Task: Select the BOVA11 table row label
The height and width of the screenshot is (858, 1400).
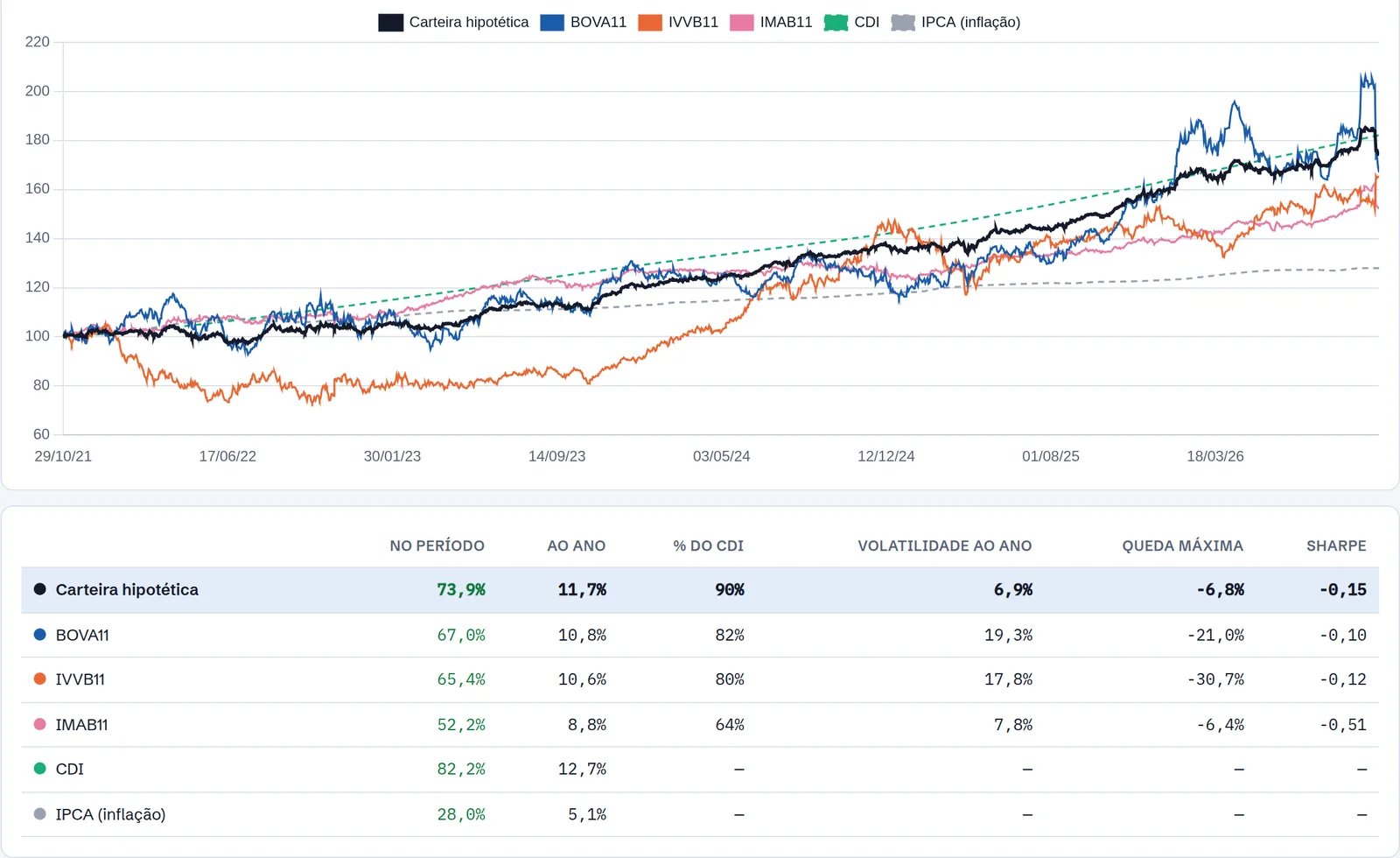Action: tap(82, 635)
